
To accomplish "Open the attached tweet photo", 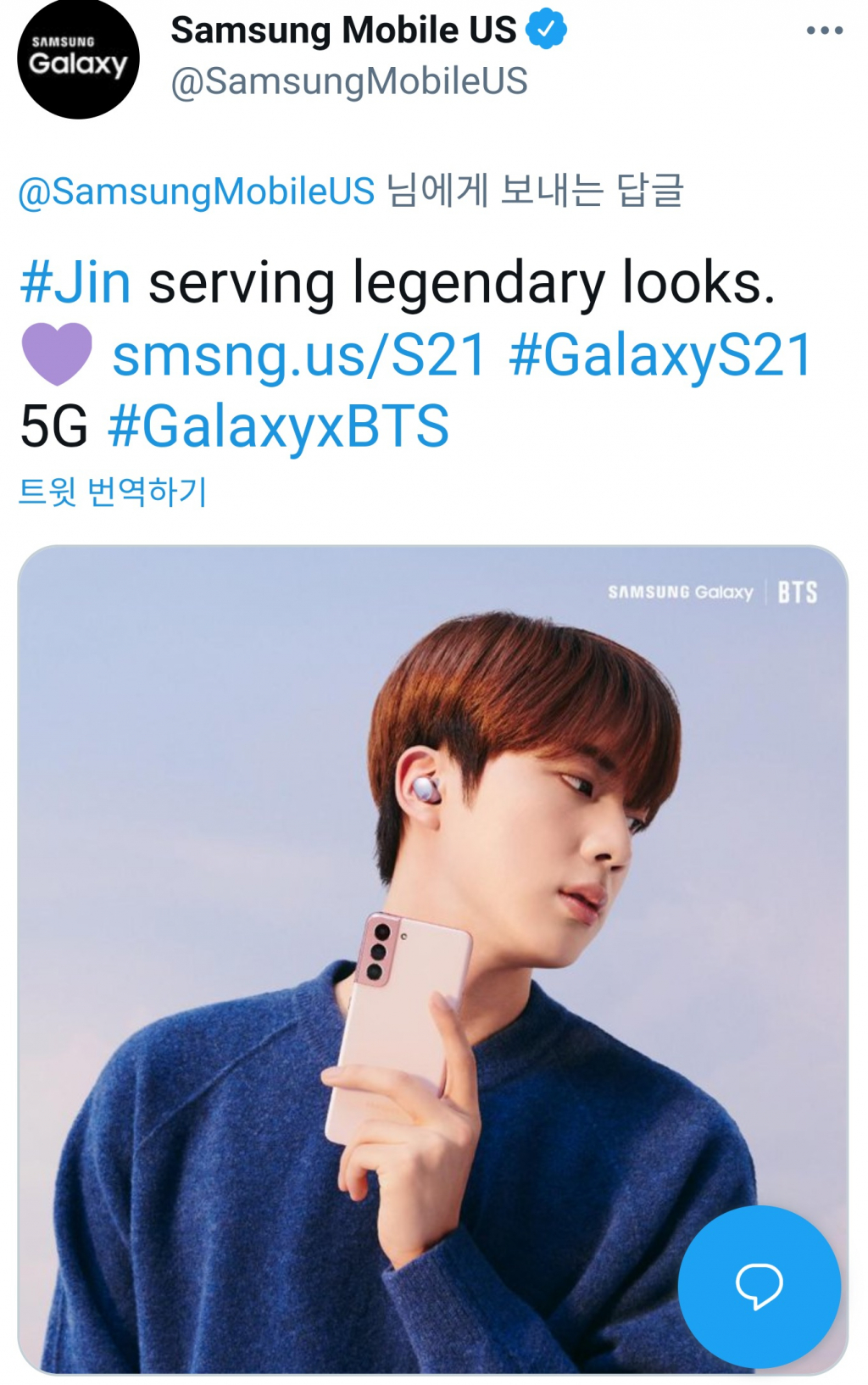I will click(432, 959).
